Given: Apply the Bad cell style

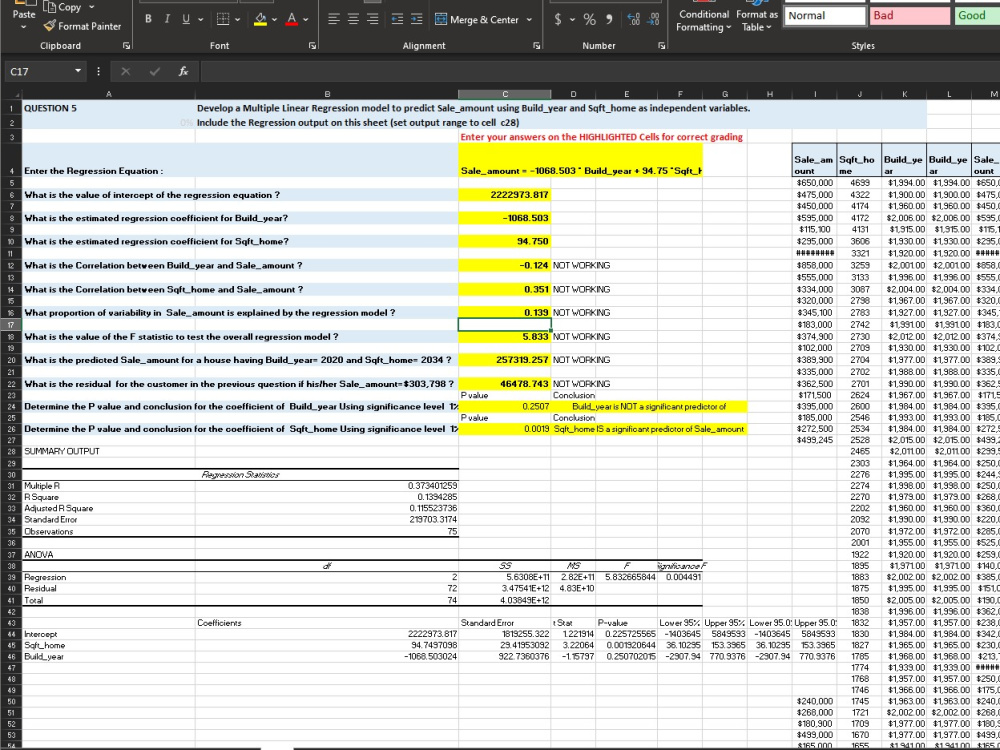Looking at the screenshot, I should coord(909,15).
